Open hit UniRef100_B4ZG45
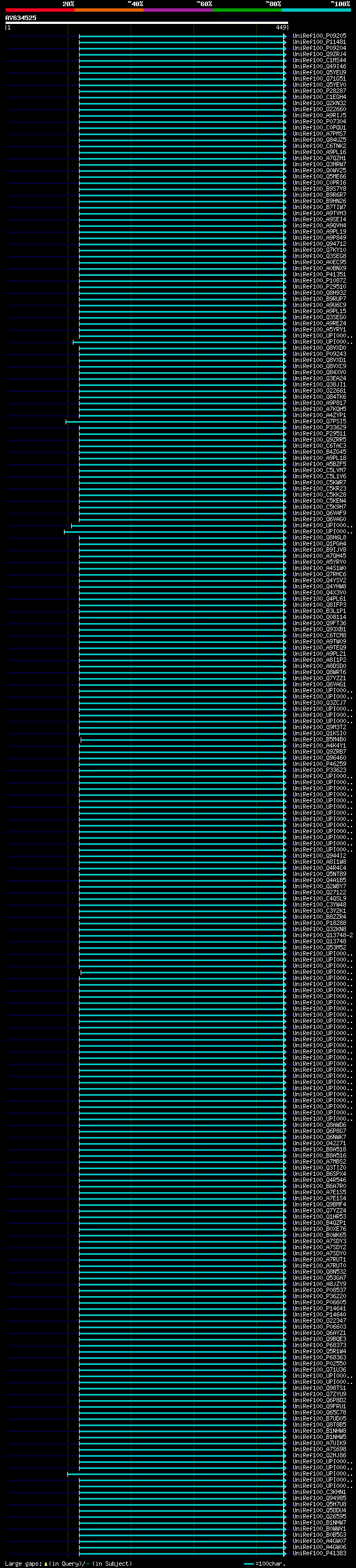The height and width of the screenshot is (1568, 356). tap(319, 452)
